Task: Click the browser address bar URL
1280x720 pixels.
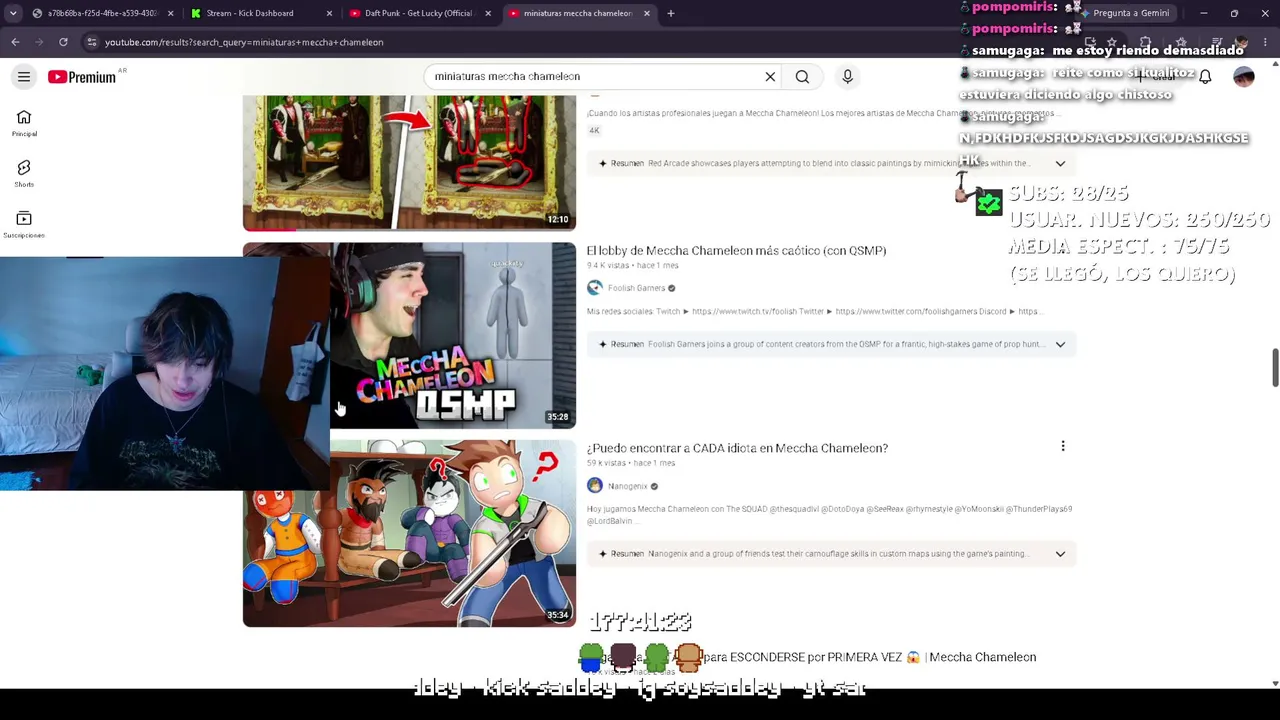Action: coord(244,42)
